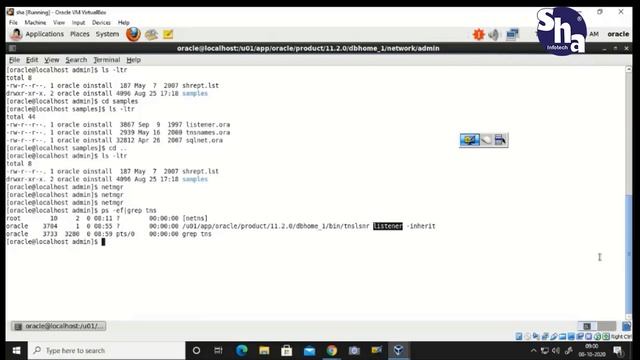
Task: Click 'tnsnames.ora' file name in terminal output
Action: 208,132
